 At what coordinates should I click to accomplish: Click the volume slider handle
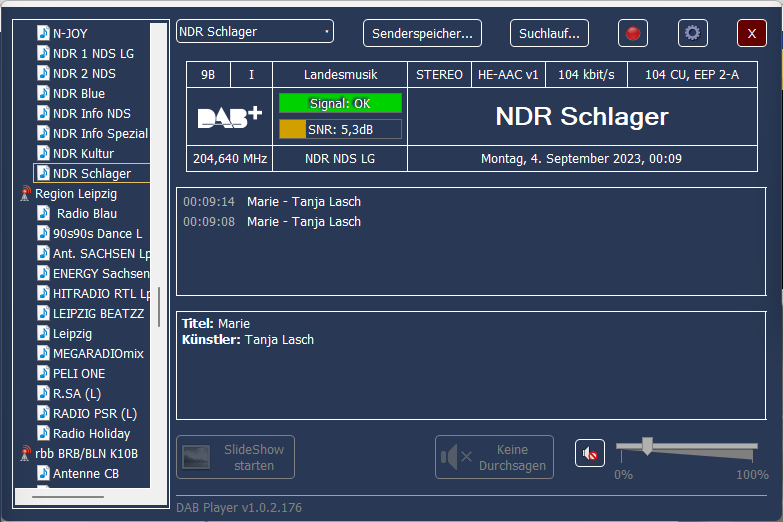pos(647,446)
